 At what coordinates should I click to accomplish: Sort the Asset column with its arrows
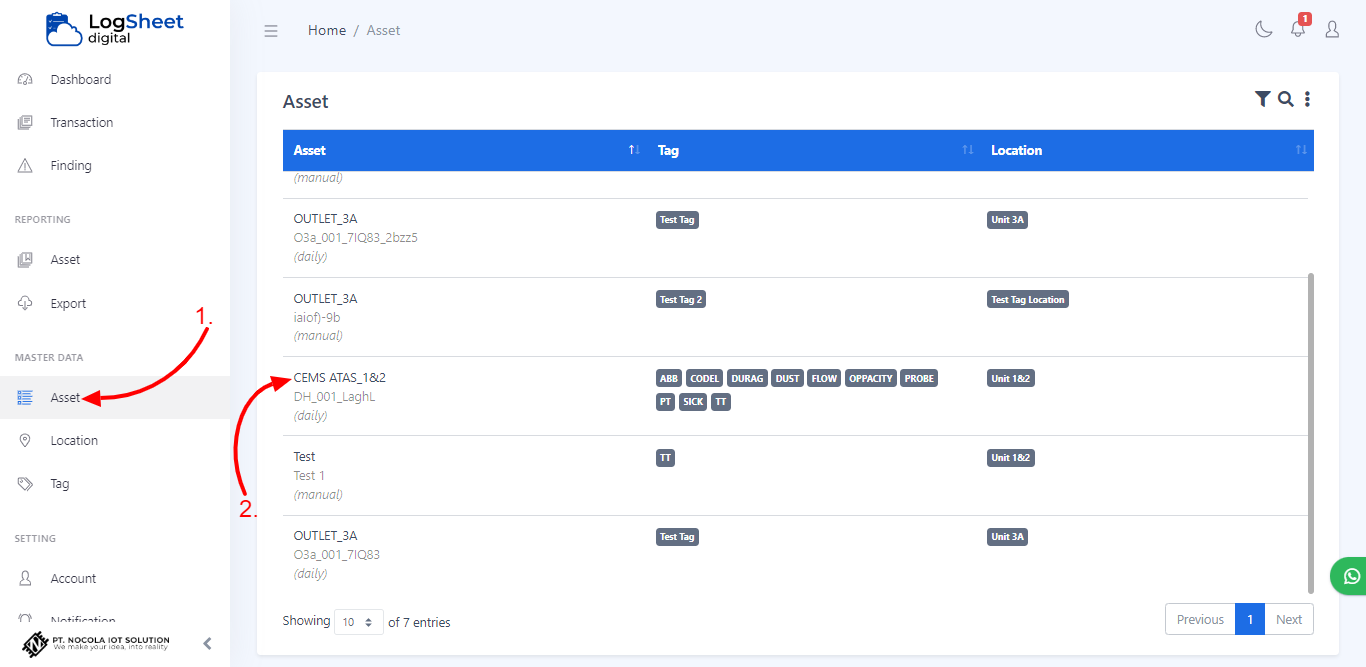click(x=633, y=149)
